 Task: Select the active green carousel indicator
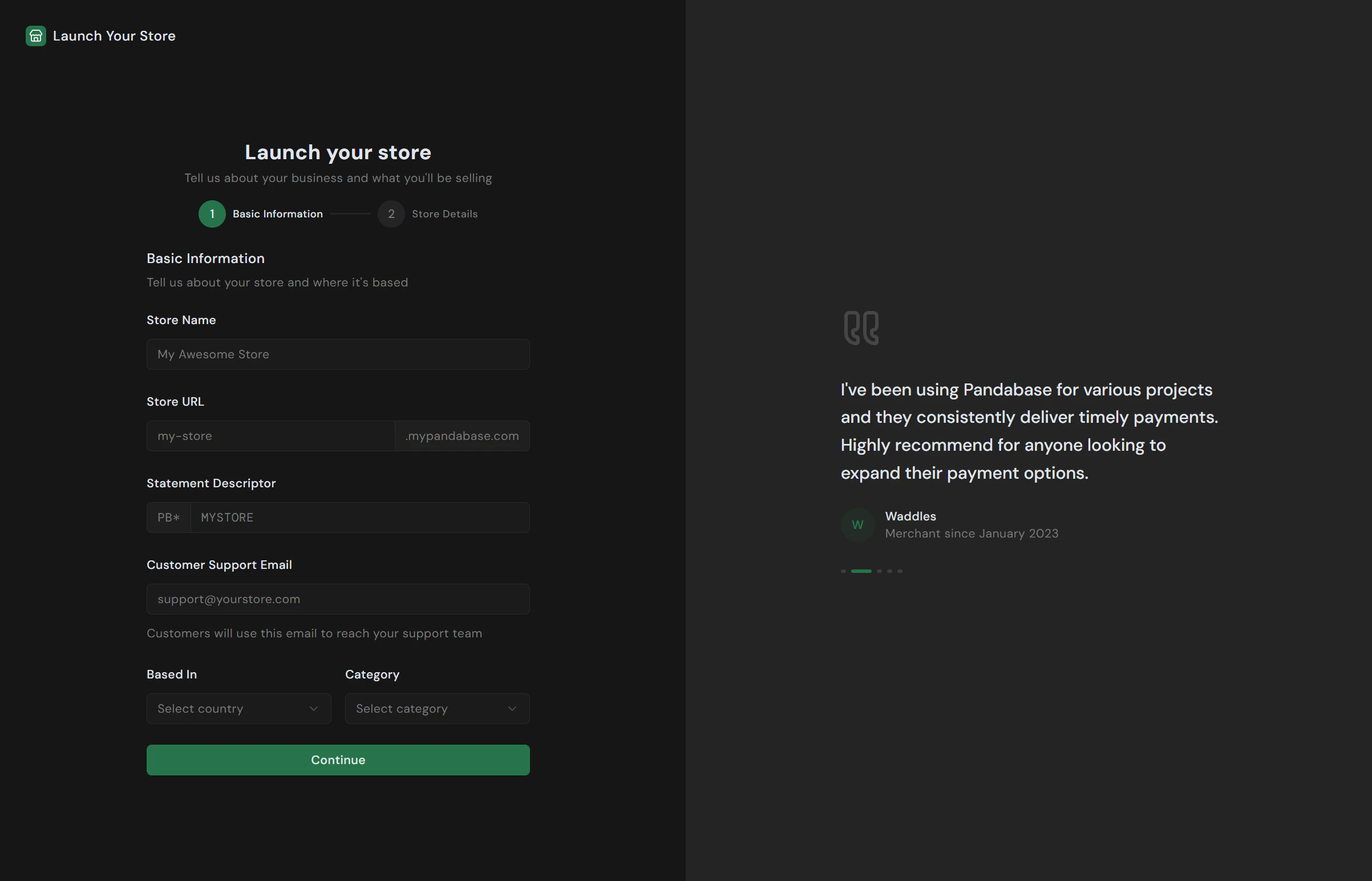coord(861,571)
